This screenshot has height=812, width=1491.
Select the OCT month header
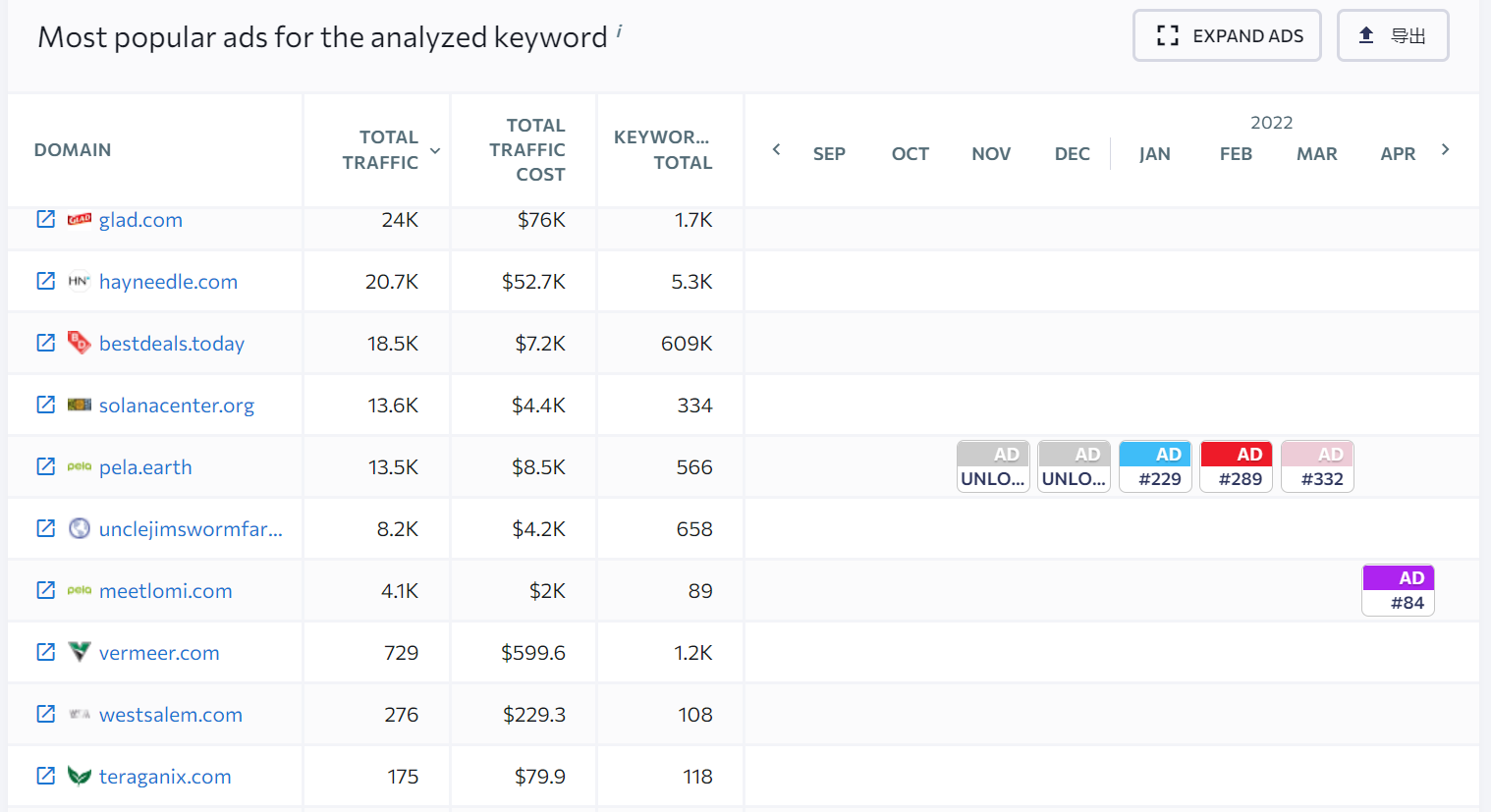point(911,154)
